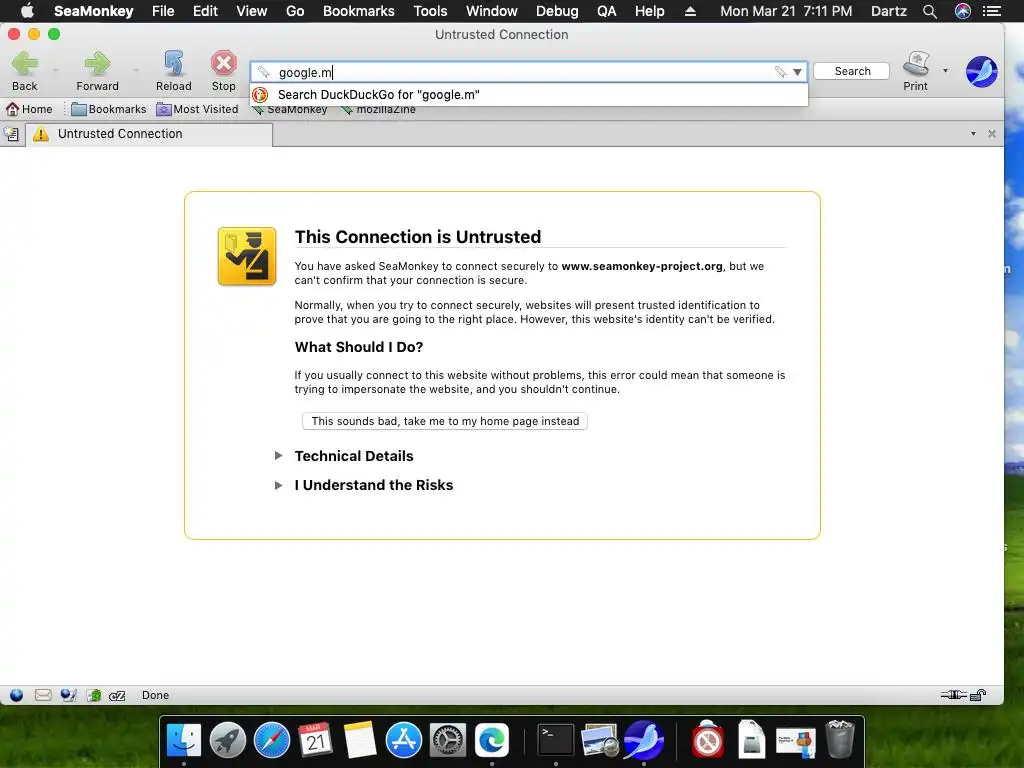This screenshot has width=1024, height=768.
Task: Open Home from the bookmarks toolbar
Action: coord(29,109)
